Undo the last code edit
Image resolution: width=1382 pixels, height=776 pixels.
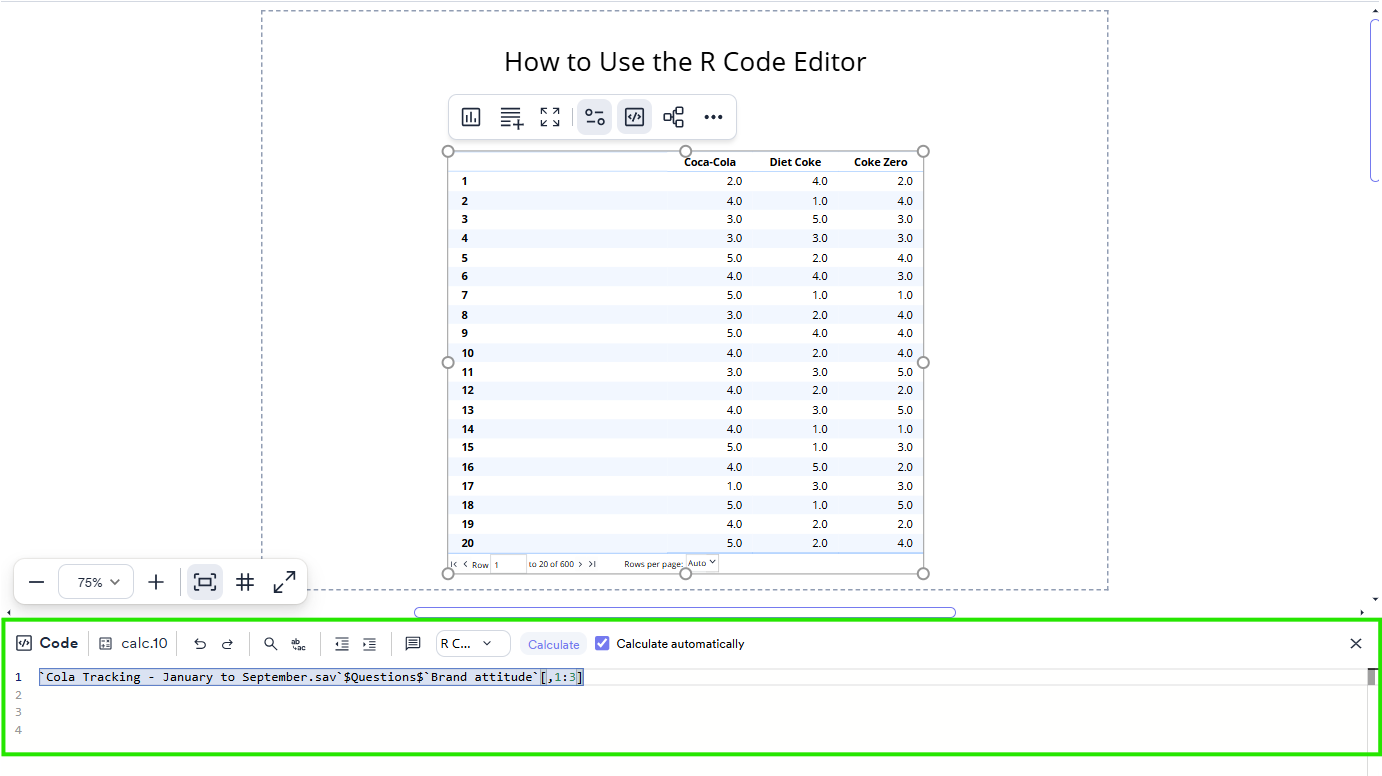(200, 644)
